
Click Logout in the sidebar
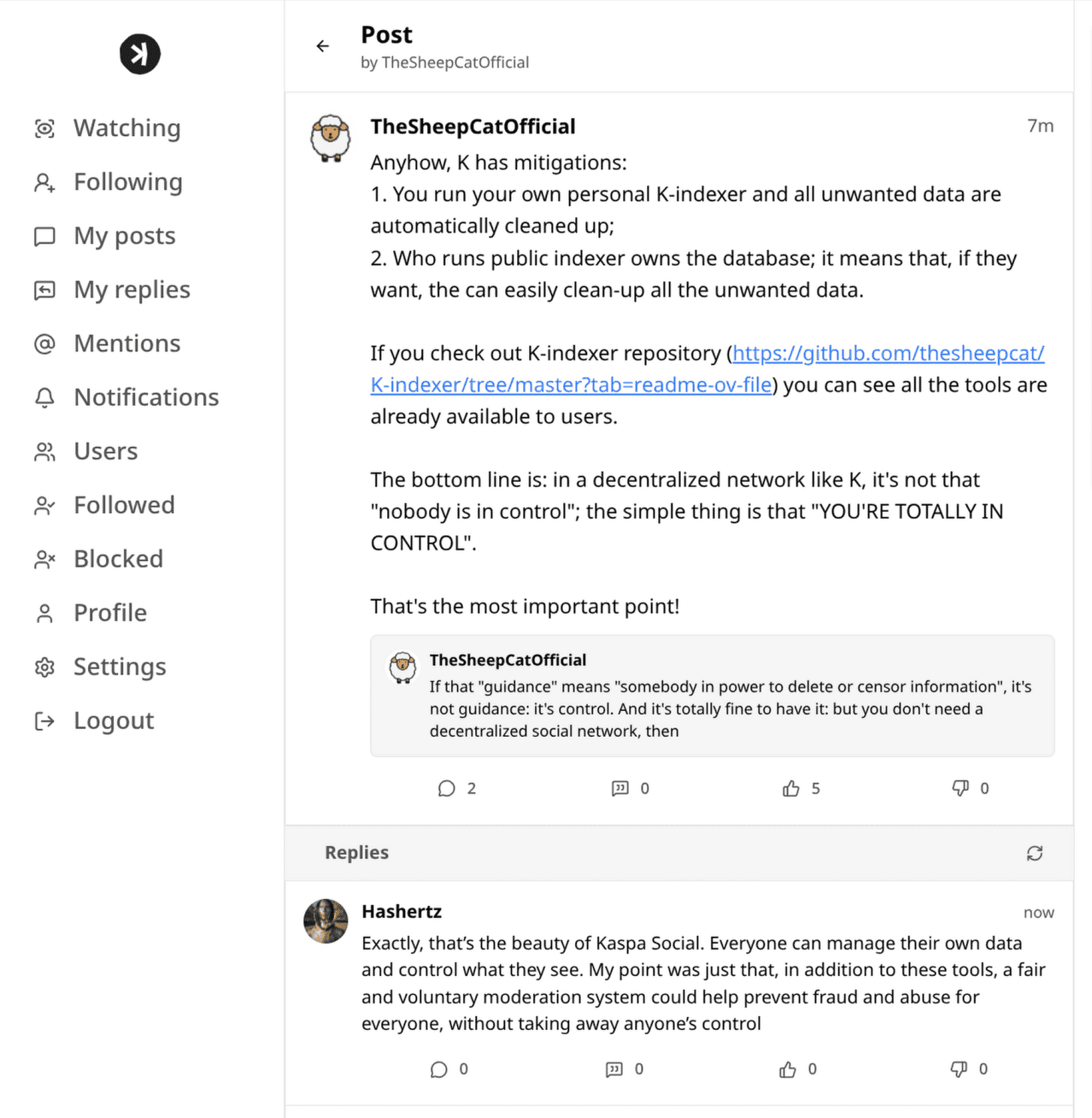(x=113, y=721)
